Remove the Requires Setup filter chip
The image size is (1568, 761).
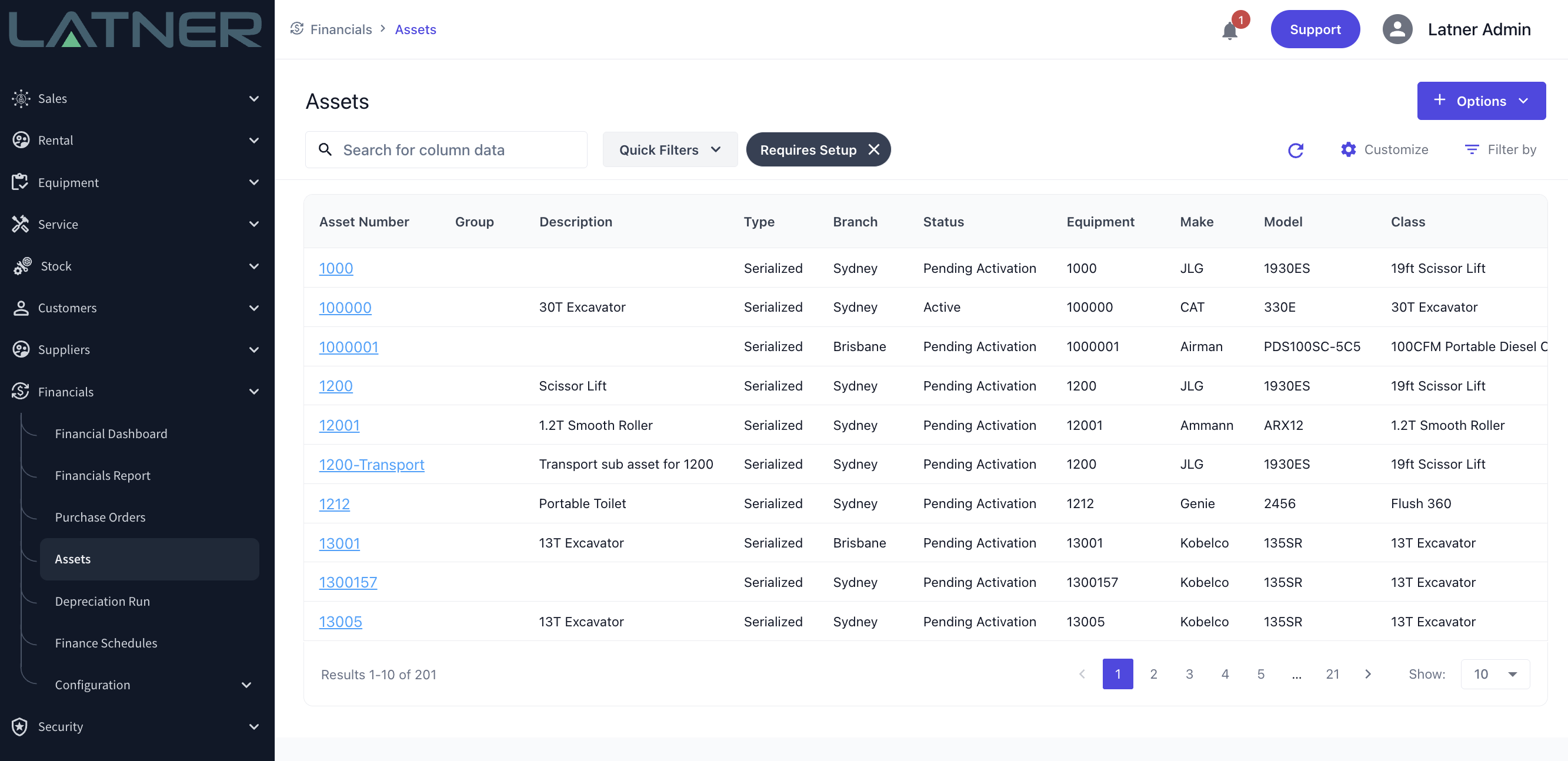pos(873,150)
